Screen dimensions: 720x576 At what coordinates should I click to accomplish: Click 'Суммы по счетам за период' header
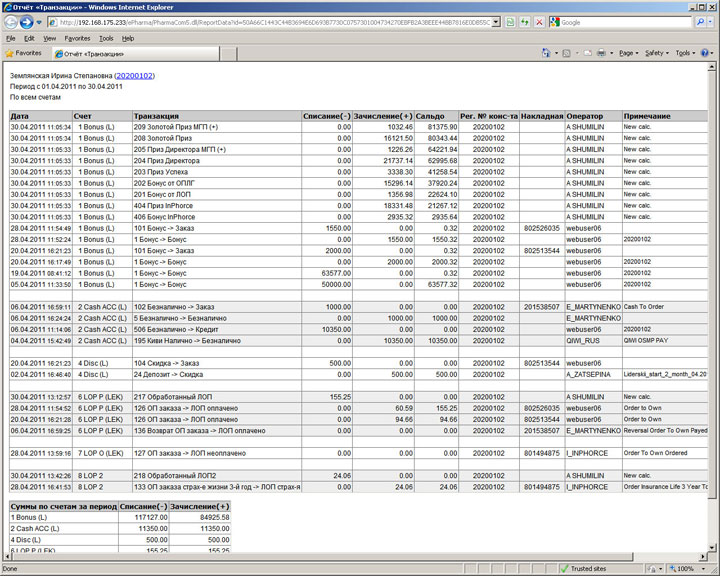(x=64, y=506)
